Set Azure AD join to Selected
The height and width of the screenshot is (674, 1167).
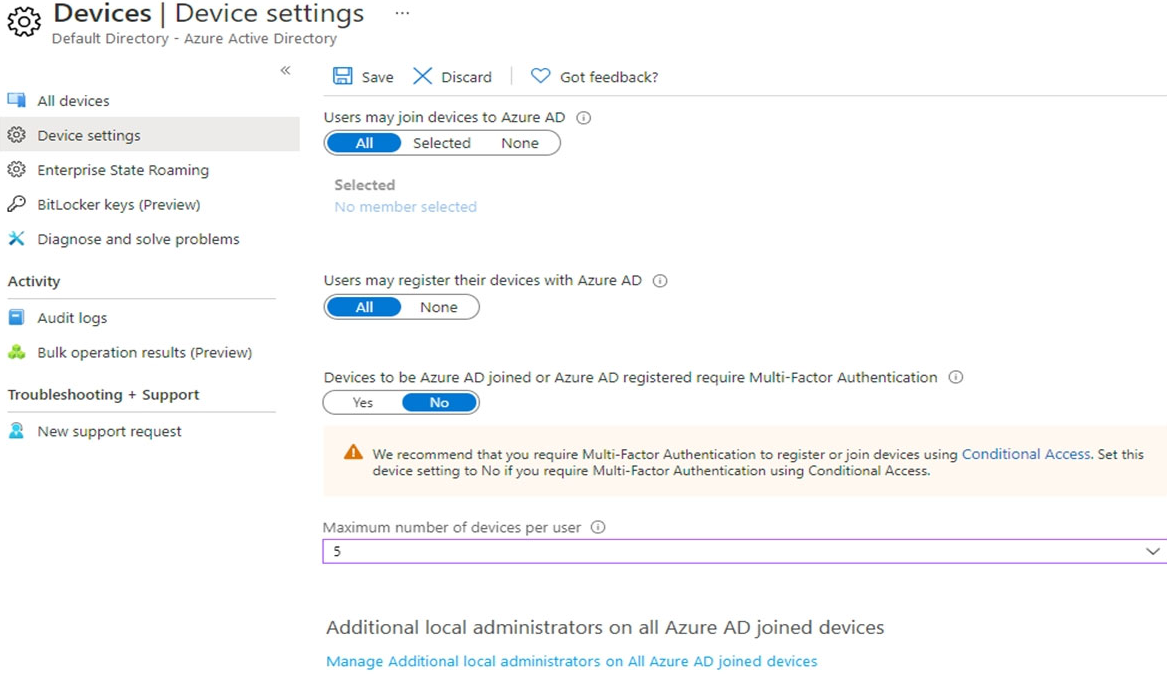pos(441,143)
